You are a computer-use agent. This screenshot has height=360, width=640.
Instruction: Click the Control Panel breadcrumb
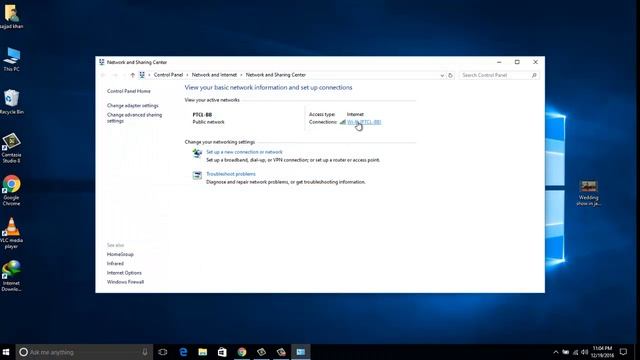[168, 75]
